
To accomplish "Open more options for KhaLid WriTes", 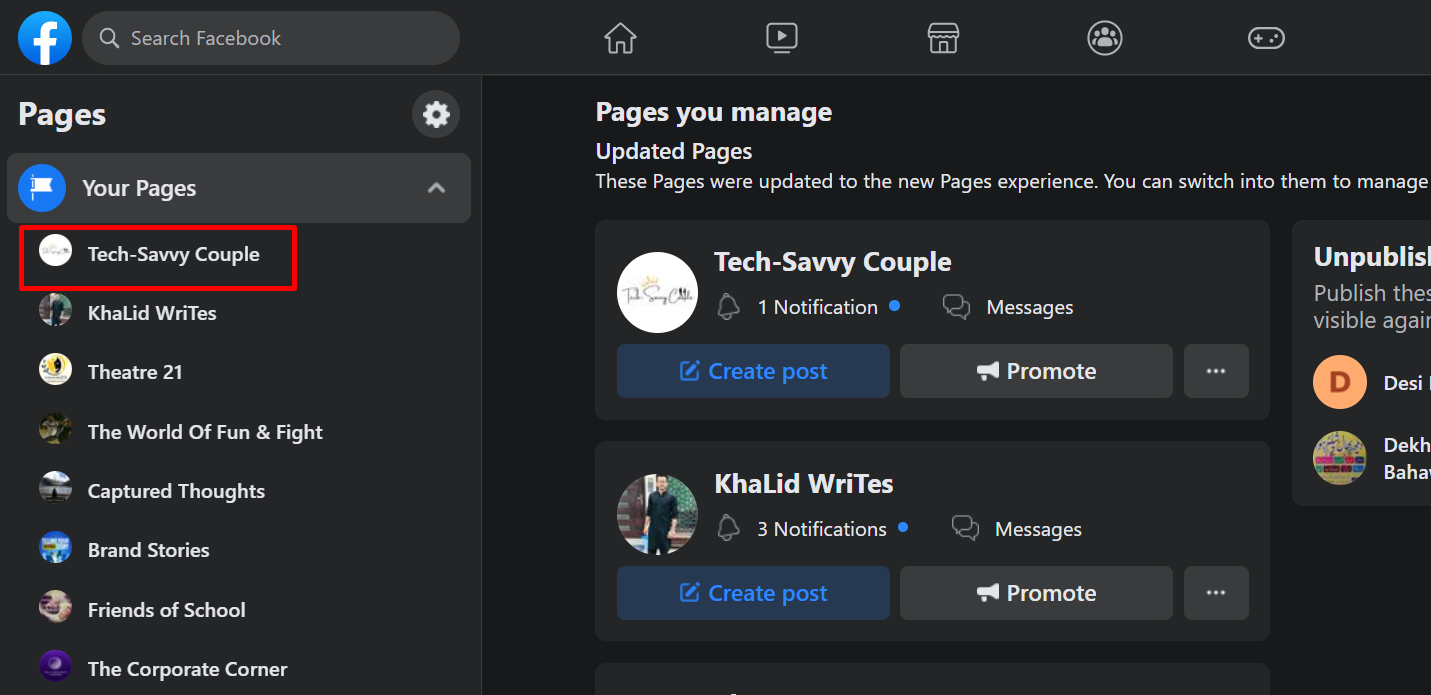I will point(1216,593).
